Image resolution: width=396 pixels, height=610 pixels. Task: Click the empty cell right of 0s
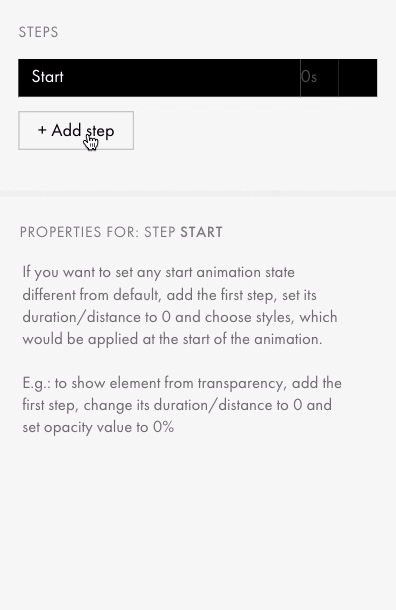357,77
